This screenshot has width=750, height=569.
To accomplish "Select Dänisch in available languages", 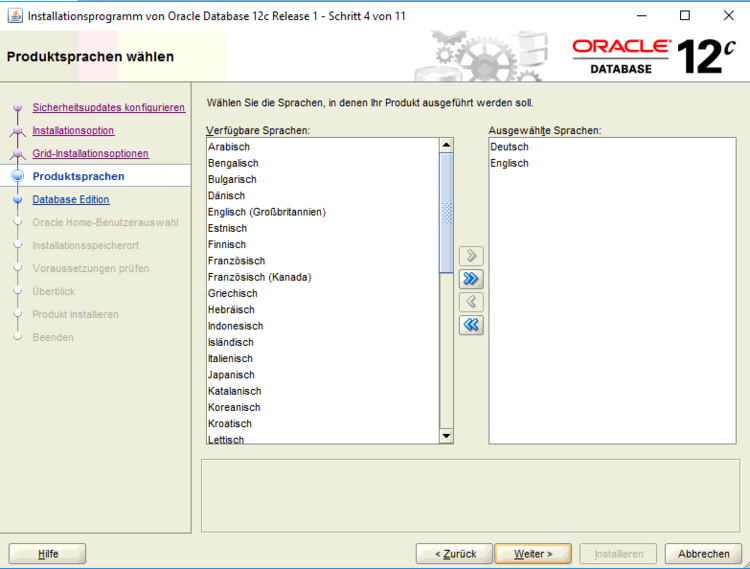I will pos(323,196).
